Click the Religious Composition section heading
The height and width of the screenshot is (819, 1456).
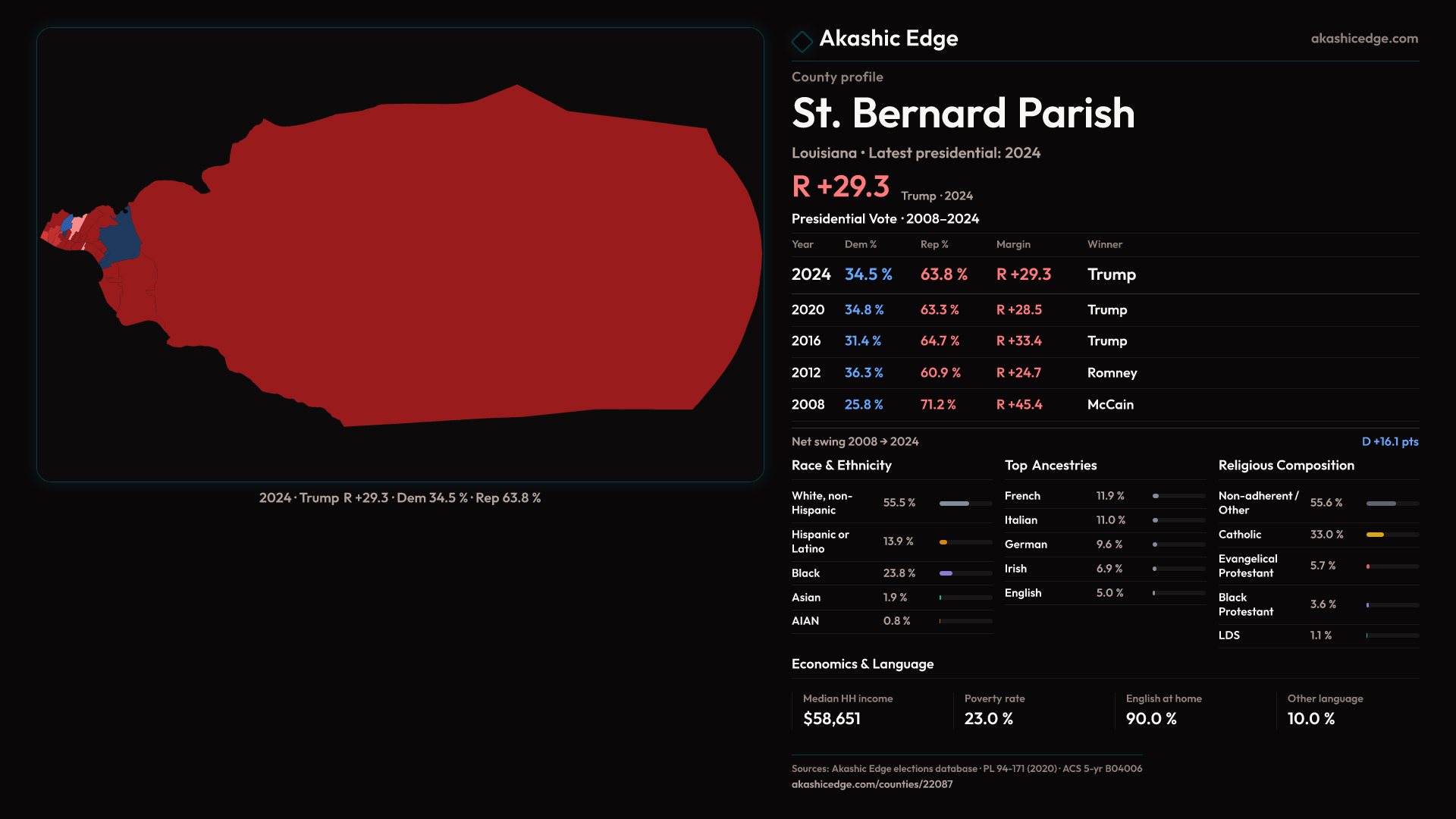click(1285, 466)
